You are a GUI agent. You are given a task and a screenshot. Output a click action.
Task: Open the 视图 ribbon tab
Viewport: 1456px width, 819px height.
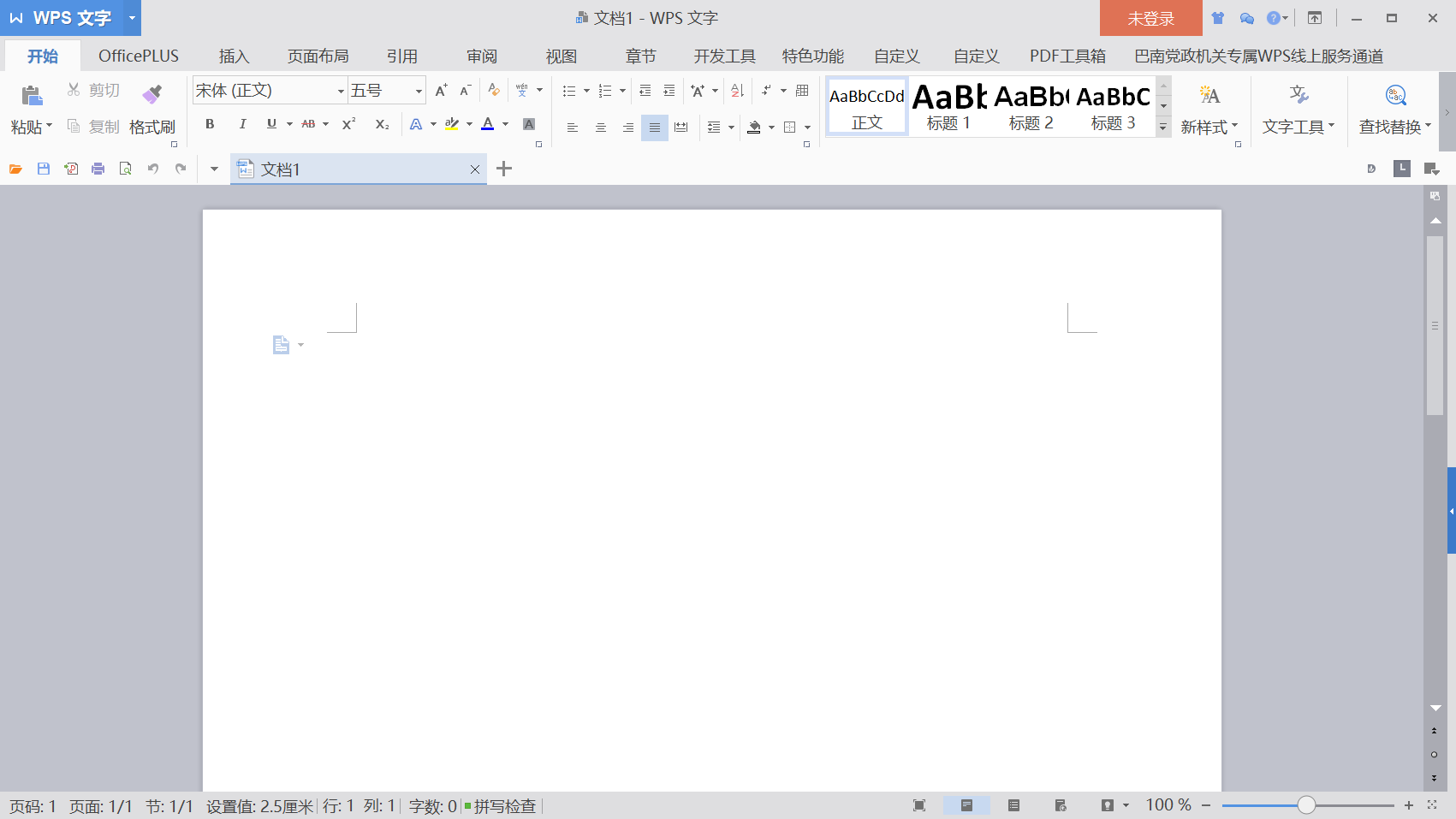pos(562,56)
